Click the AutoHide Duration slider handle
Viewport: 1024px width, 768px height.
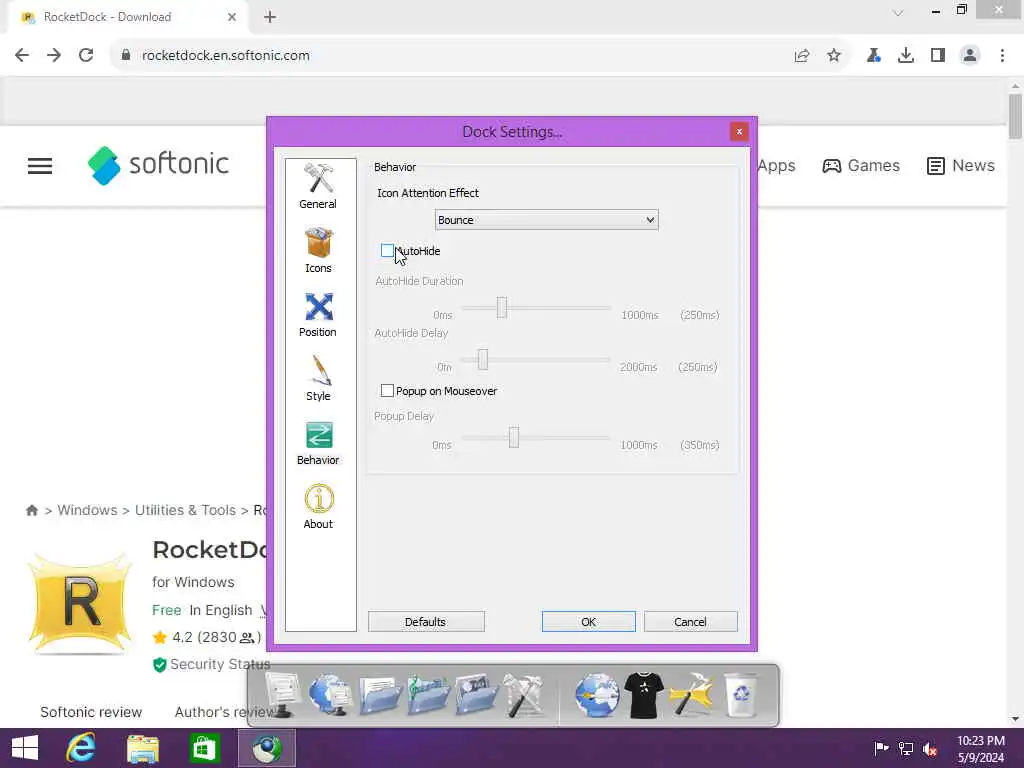point(502,307)
